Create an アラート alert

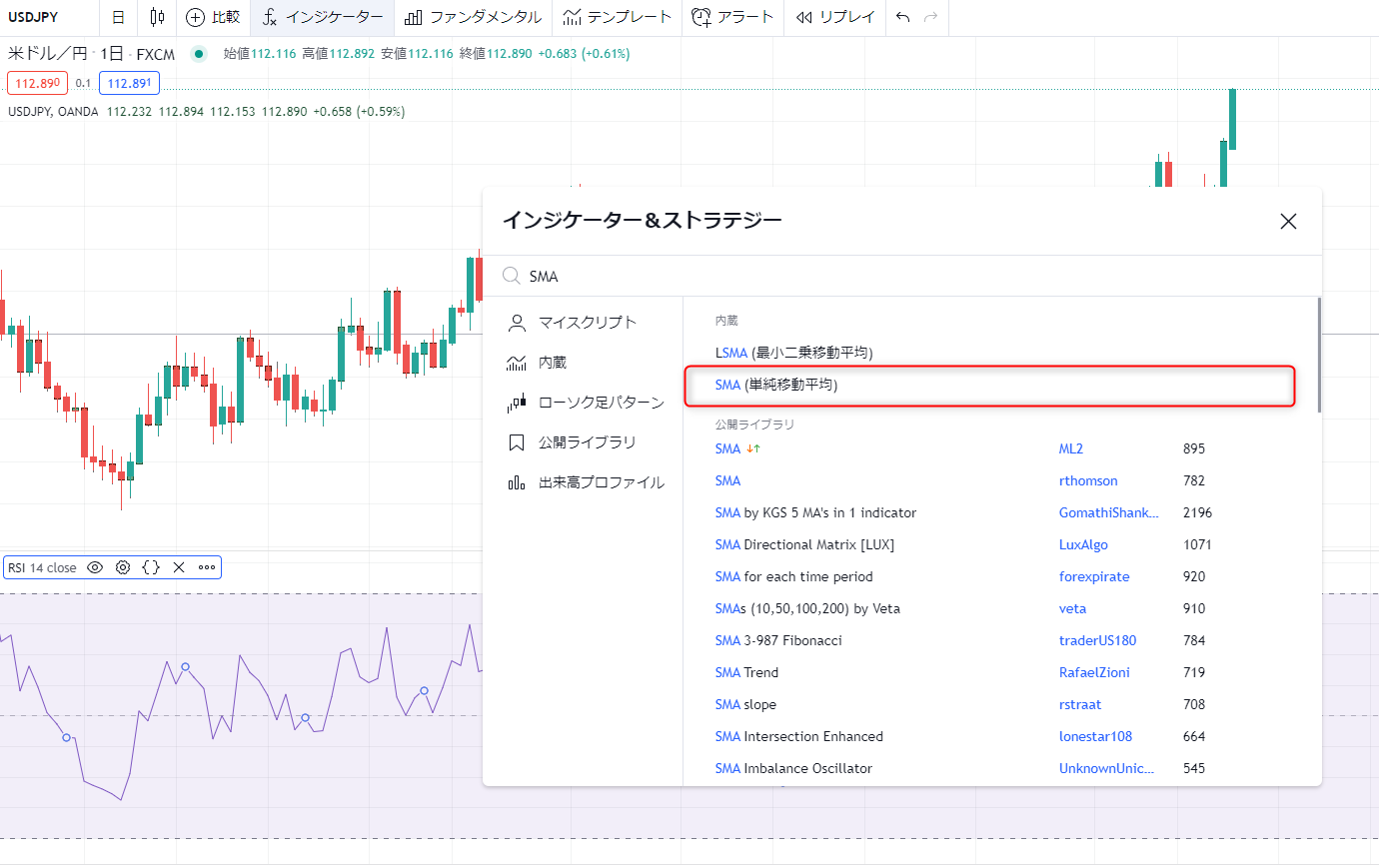pyautogui.click(x=732, y=17)
